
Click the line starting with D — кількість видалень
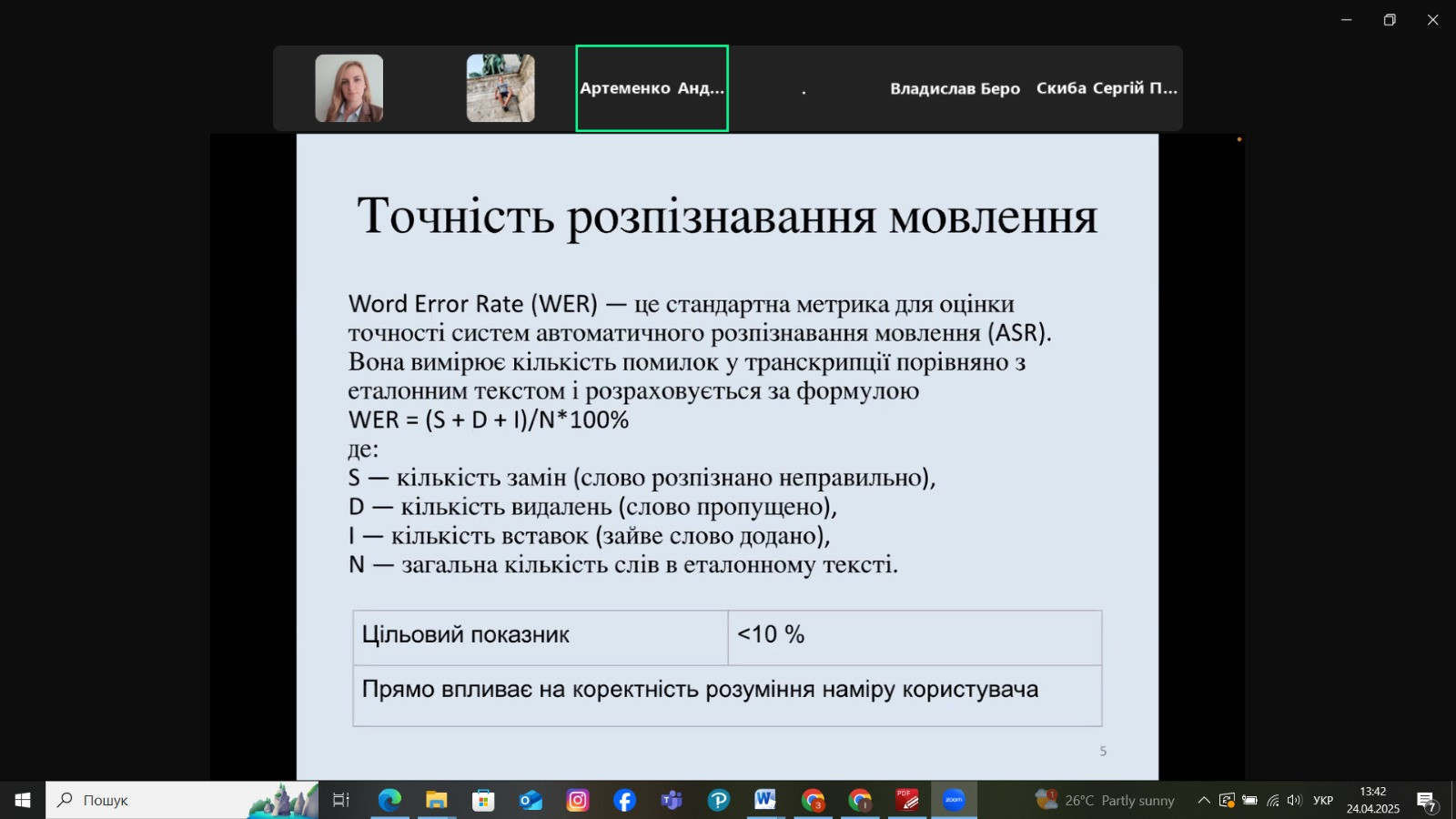[592, 507]
